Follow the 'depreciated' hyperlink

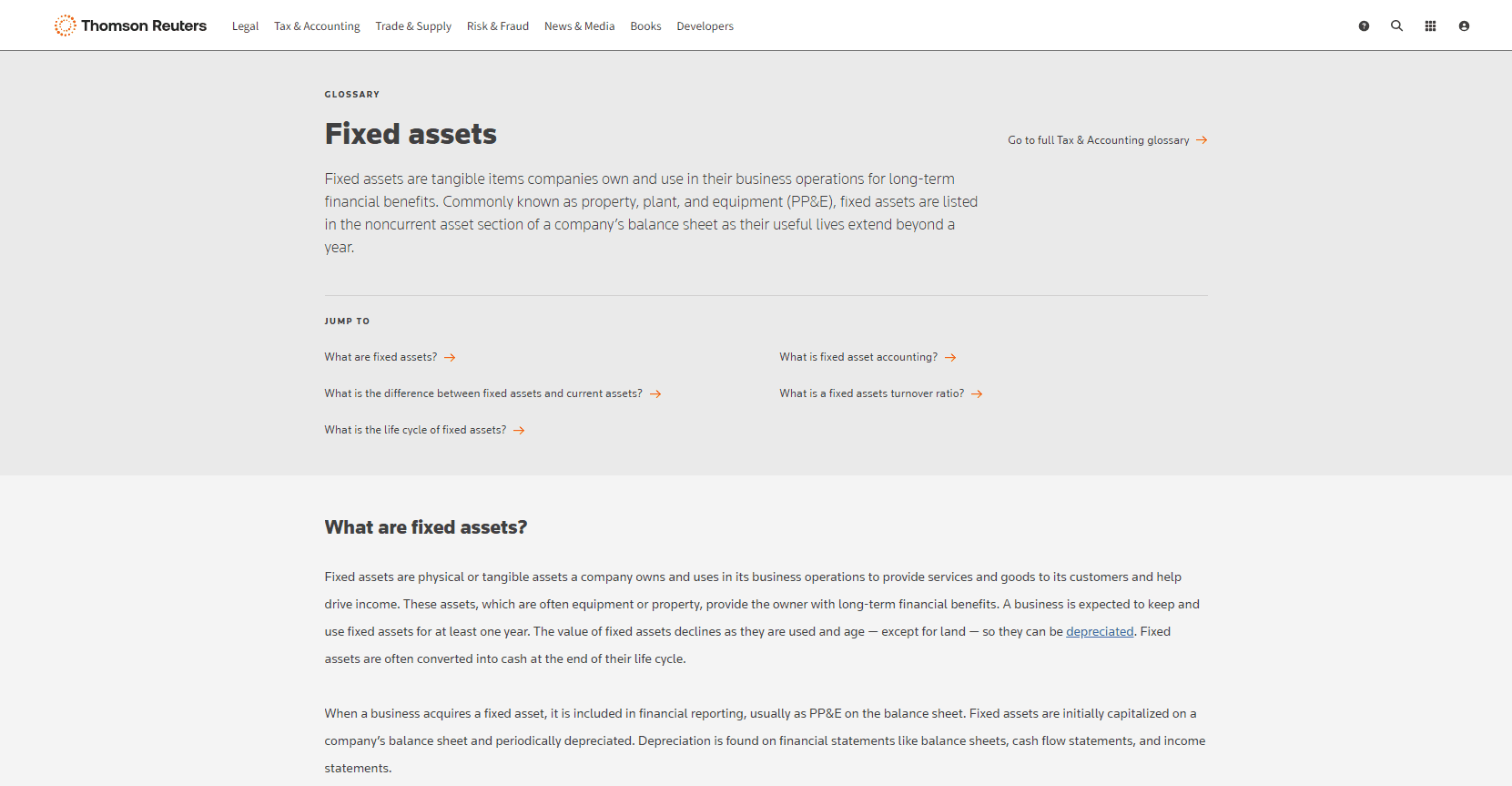[1100, 631]
